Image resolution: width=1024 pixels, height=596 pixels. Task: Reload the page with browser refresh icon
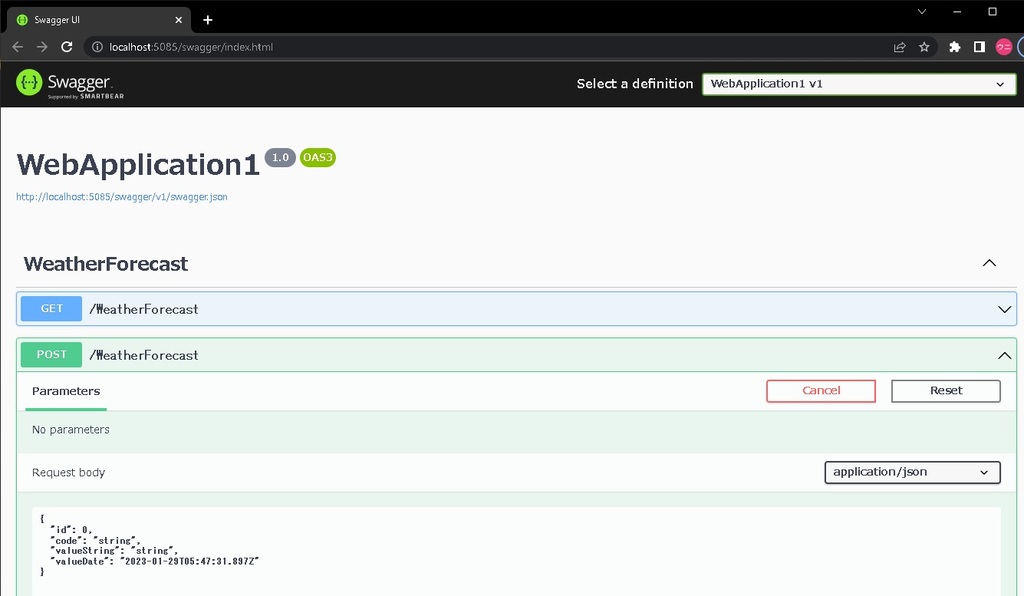67,47
